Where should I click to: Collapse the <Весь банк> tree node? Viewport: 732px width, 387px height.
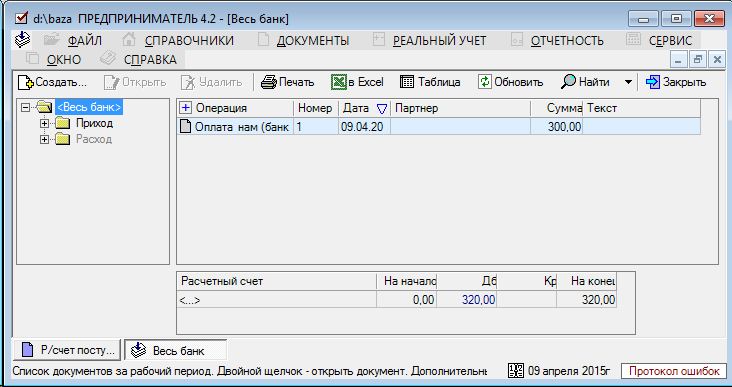[x=26, y=107]
